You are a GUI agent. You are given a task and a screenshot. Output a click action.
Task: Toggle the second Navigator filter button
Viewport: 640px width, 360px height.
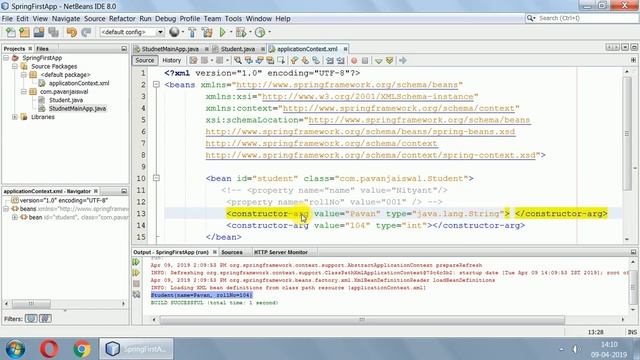(45, 318)
